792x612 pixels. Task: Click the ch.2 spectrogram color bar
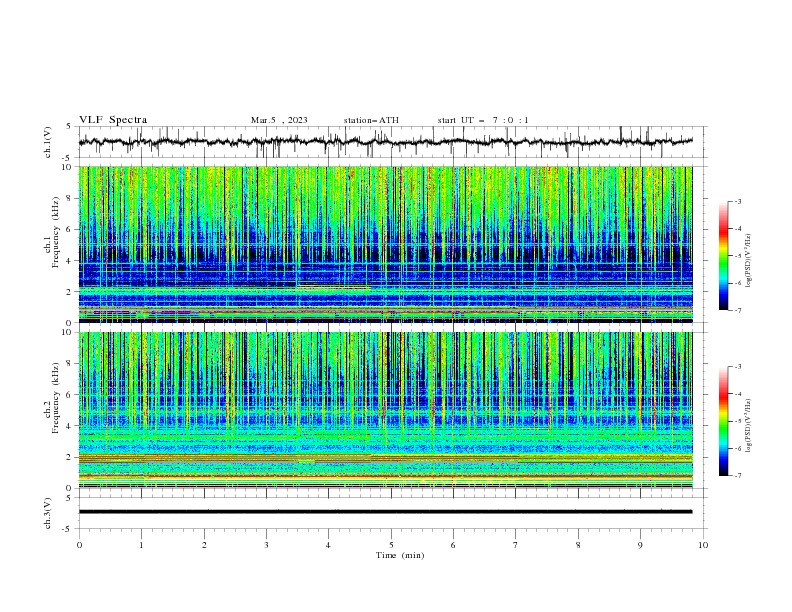coord(723,421)
